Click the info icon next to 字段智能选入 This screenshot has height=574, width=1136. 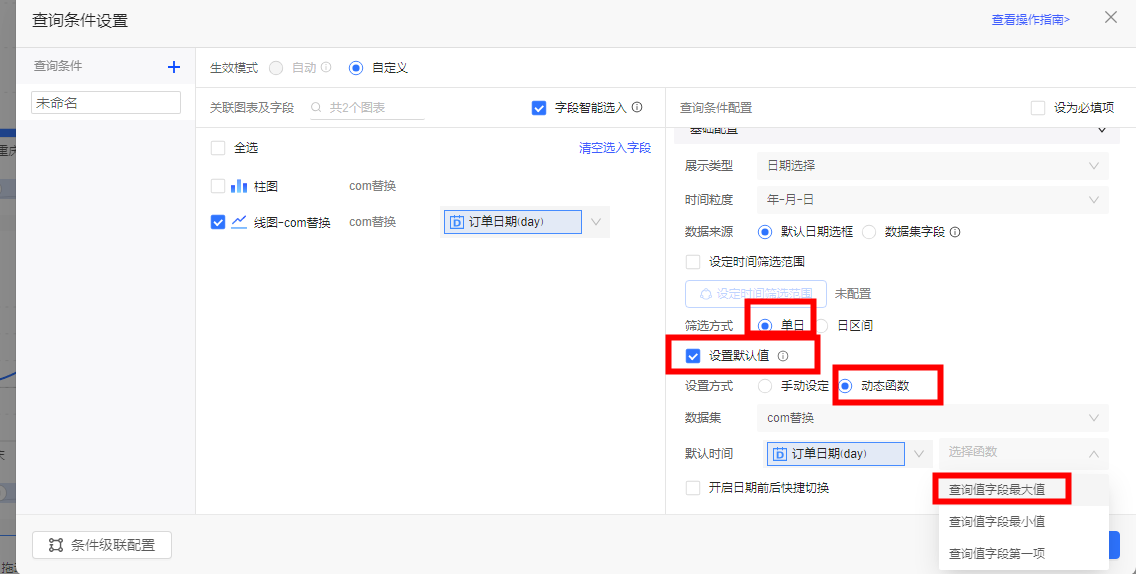(637, 107)
